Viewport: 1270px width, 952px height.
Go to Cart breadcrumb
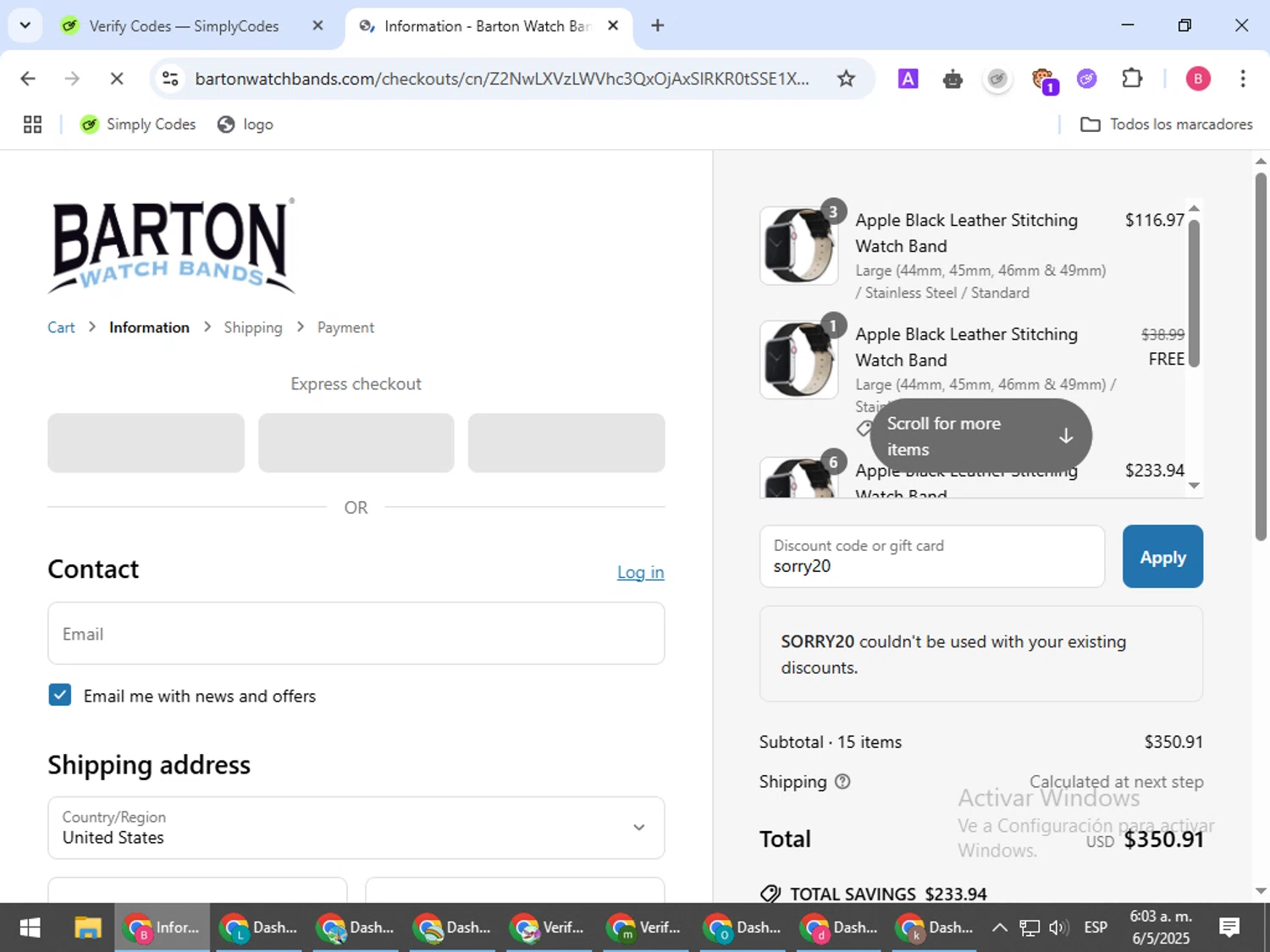tap(61, 327)
